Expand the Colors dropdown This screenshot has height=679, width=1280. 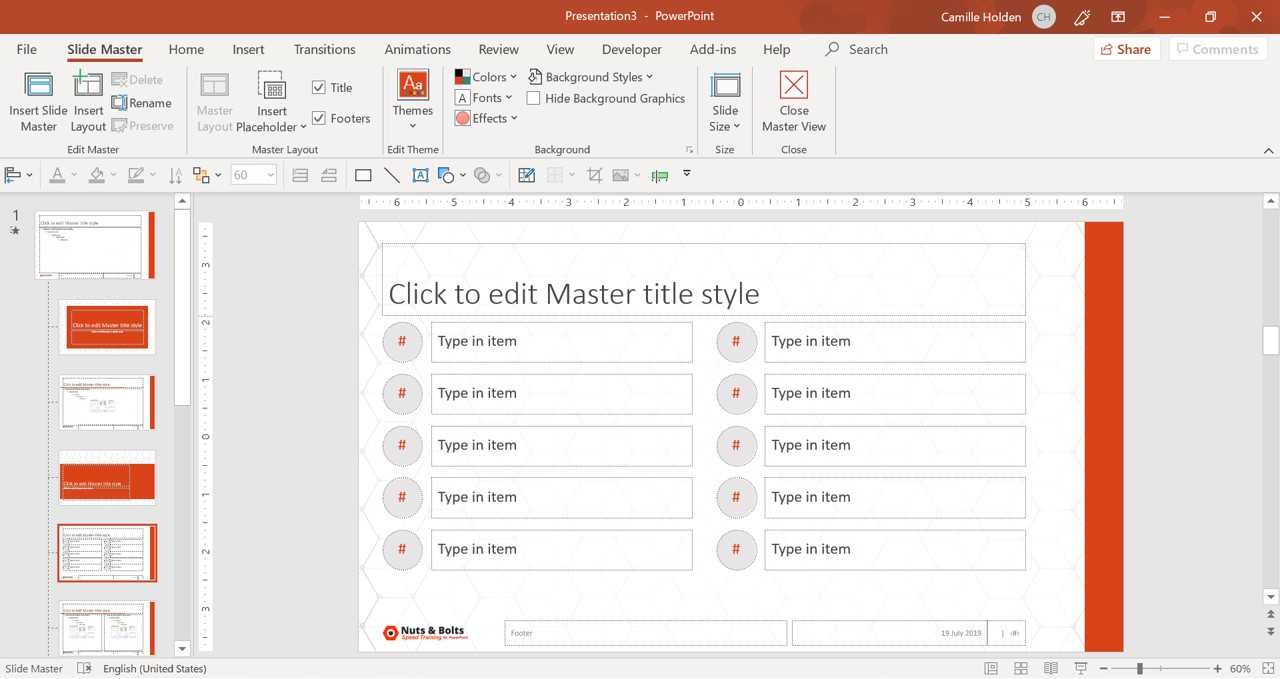click(x=486, y=77)
